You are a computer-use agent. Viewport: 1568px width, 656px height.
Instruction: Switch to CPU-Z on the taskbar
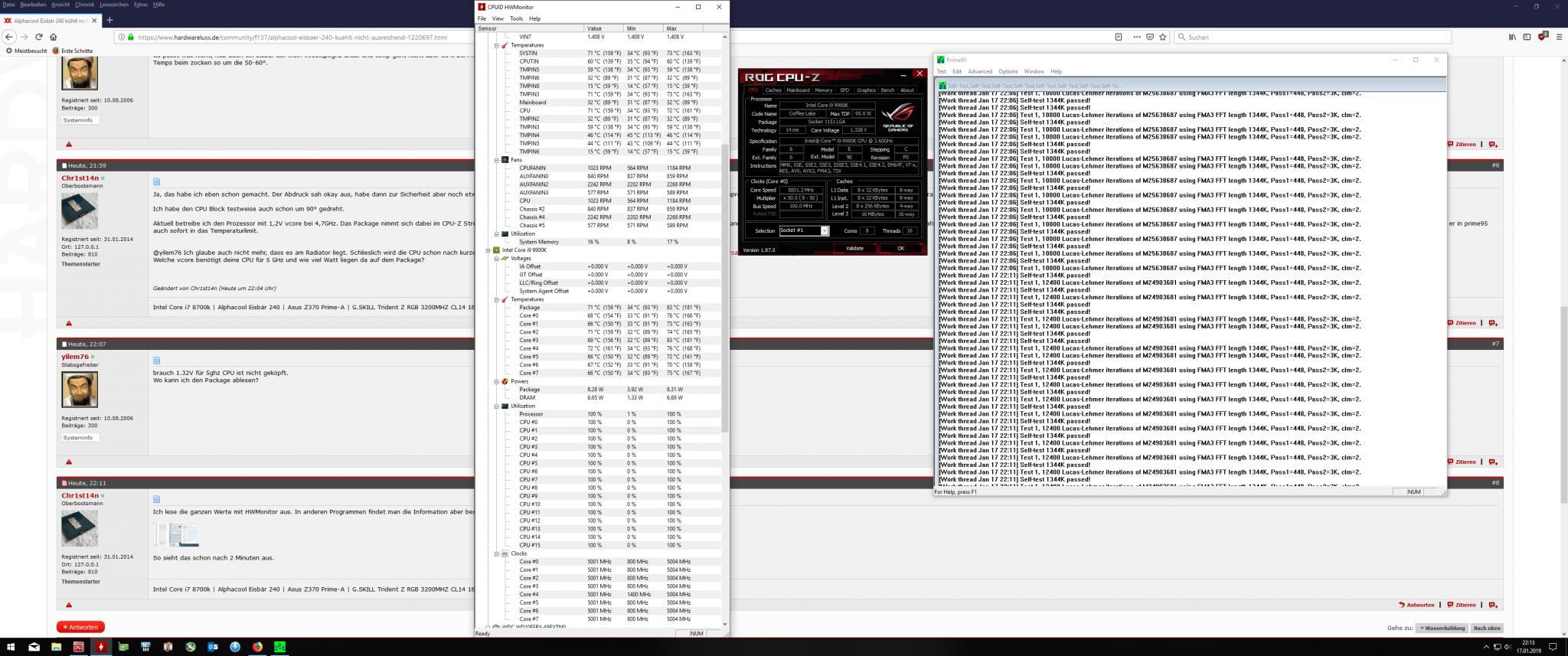click(78, 647)
